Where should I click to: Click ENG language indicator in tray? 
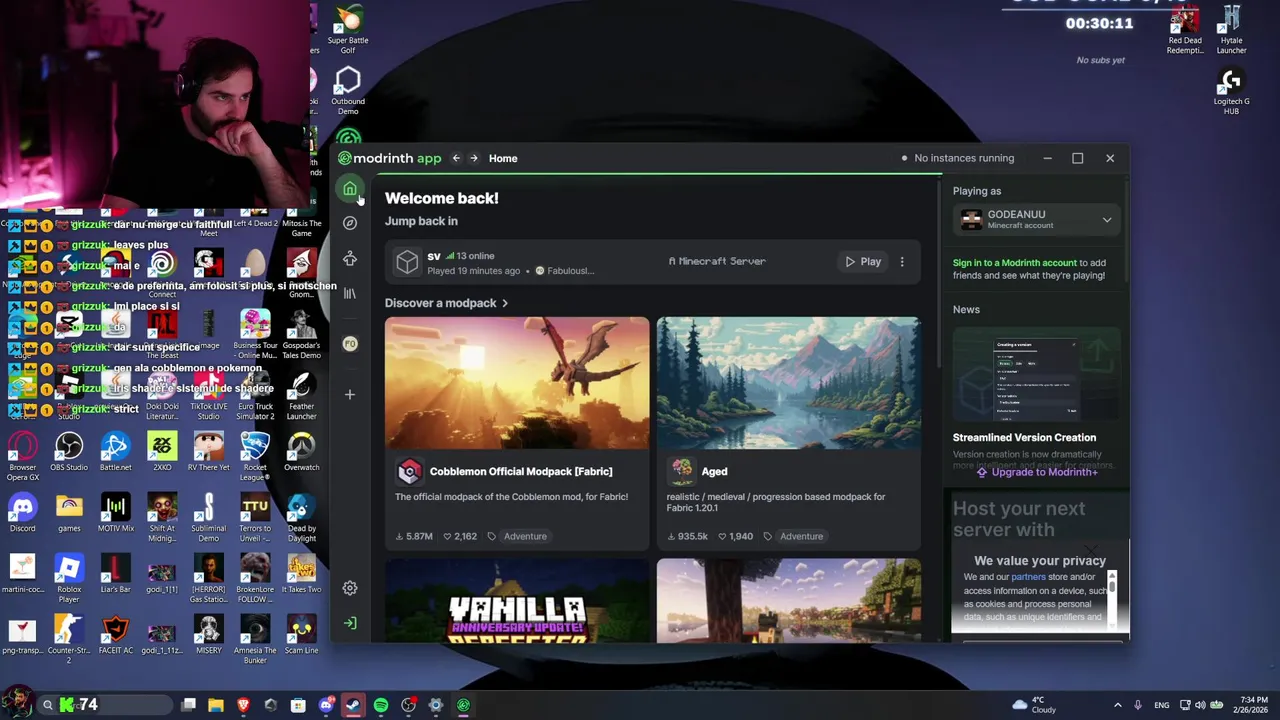(x=1161, y=705)
